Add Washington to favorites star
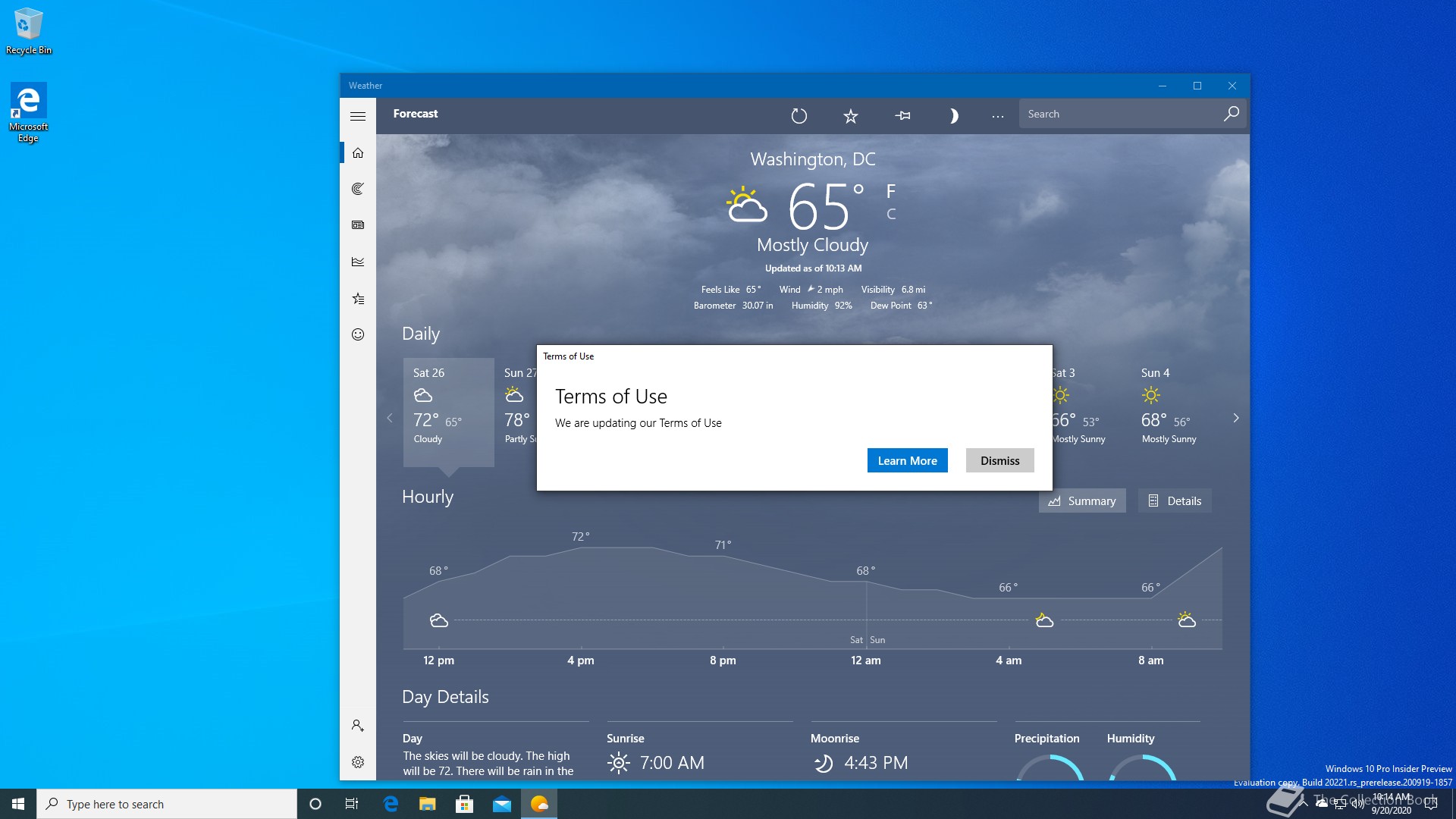Viewport: 1456px width, 819px height. pos(851,115)
